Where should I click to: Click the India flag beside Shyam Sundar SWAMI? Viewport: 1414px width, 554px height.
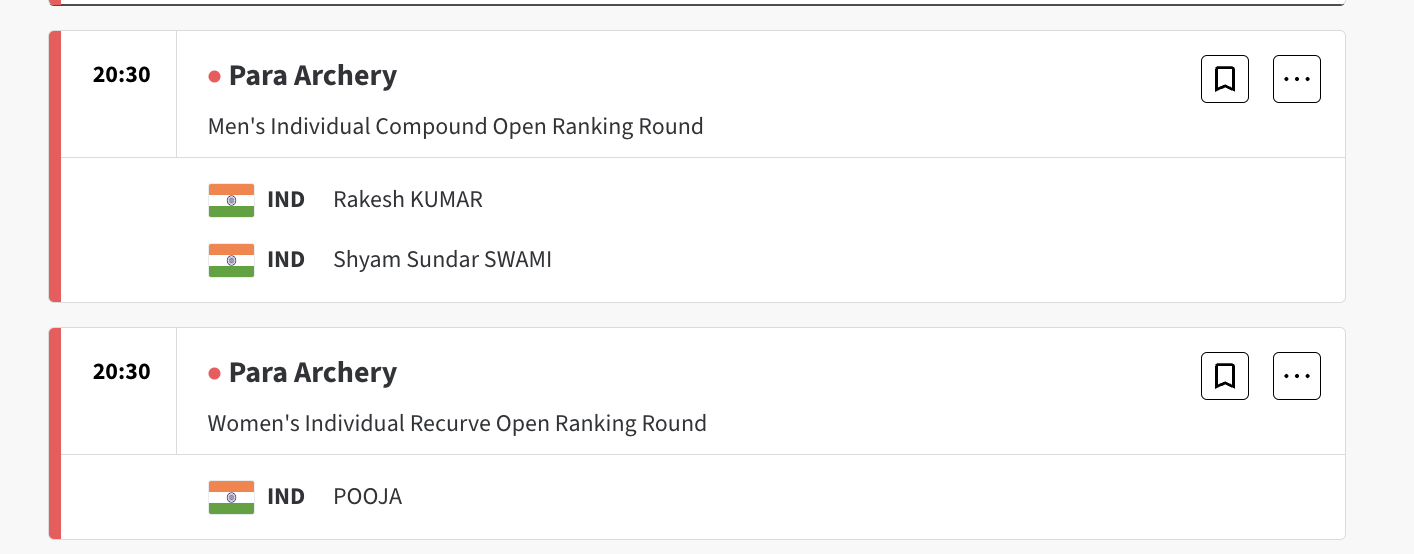[231, 260]
